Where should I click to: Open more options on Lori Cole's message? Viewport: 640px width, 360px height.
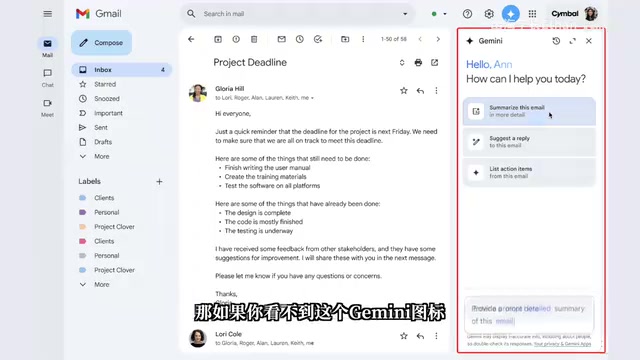(436, 336)
